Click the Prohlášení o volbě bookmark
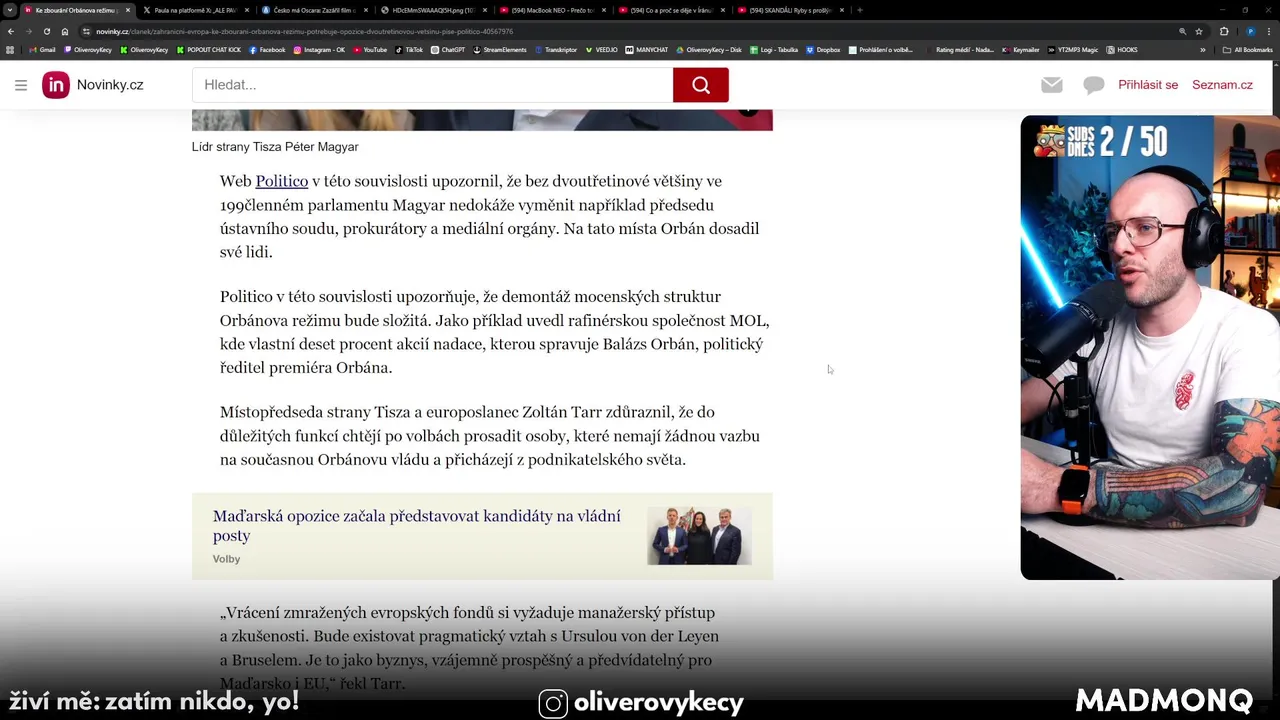The height and width of the screenshot is (720, 1280). [x=880, y=49]
